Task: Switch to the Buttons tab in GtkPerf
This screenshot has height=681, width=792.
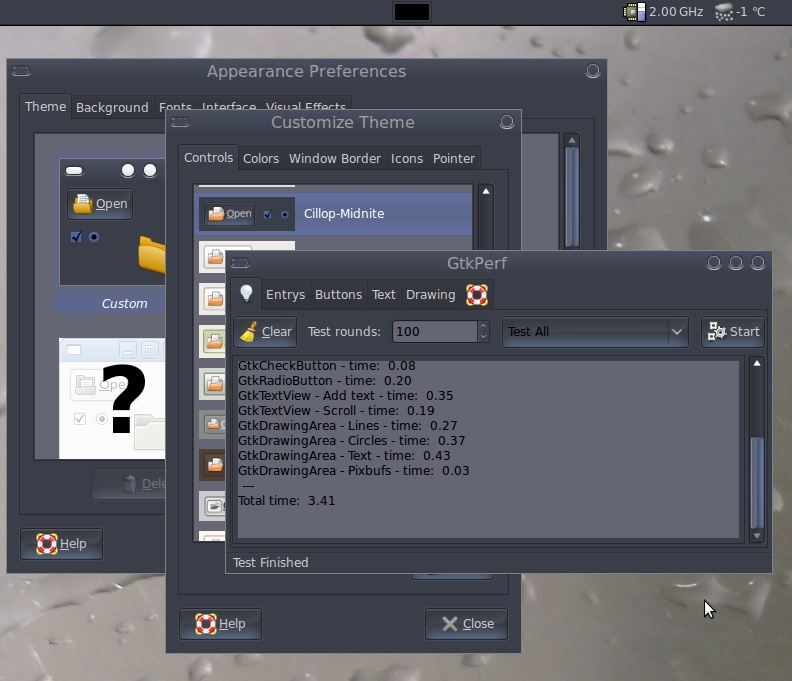Action: pyautogui.click(x=338, y=295)
